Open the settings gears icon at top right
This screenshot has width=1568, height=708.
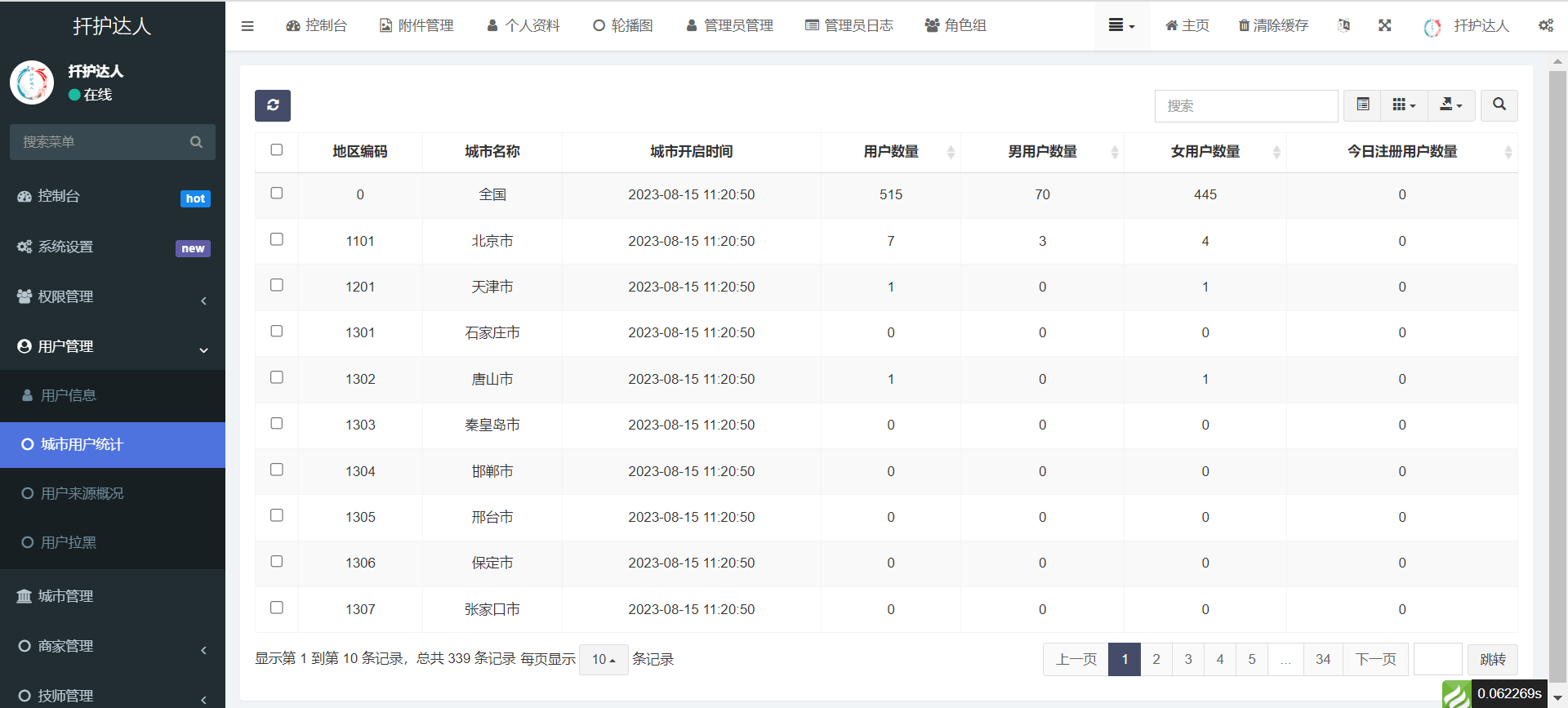[1545, 26]
